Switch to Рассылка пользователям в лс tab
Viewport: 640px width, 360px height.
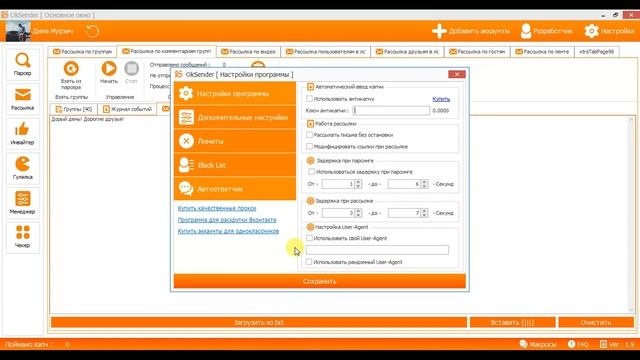point(326,52)
